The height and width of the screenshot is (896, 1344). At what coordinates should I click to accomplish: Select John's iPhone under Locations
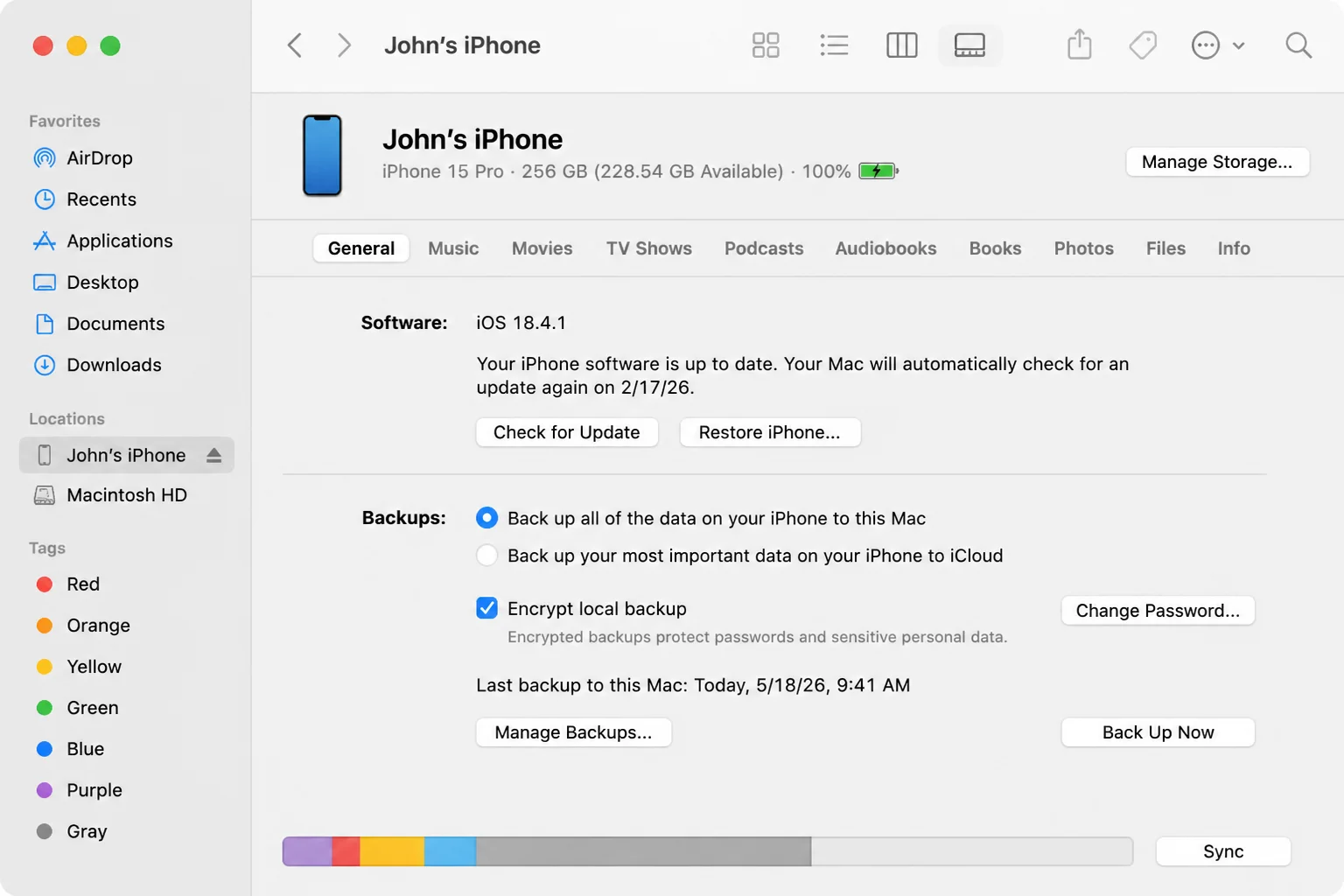click(127, 455)
